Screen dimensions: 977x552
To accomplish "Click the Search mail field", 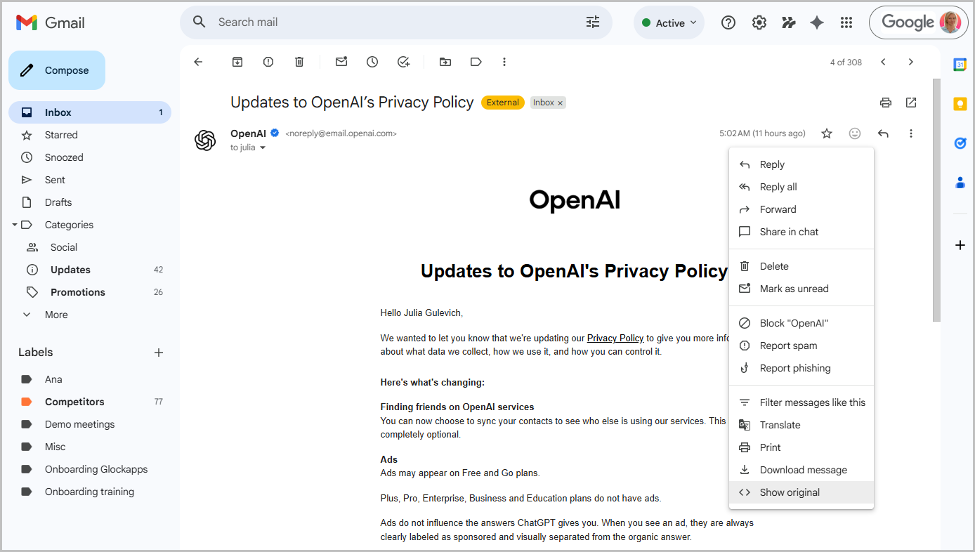I will click(x=390, y=22).
